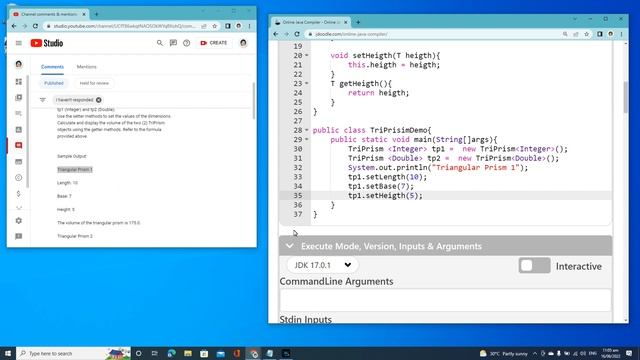640x360 pixels.
Task: Select the Published filter chip
Action: pos(54,83)
